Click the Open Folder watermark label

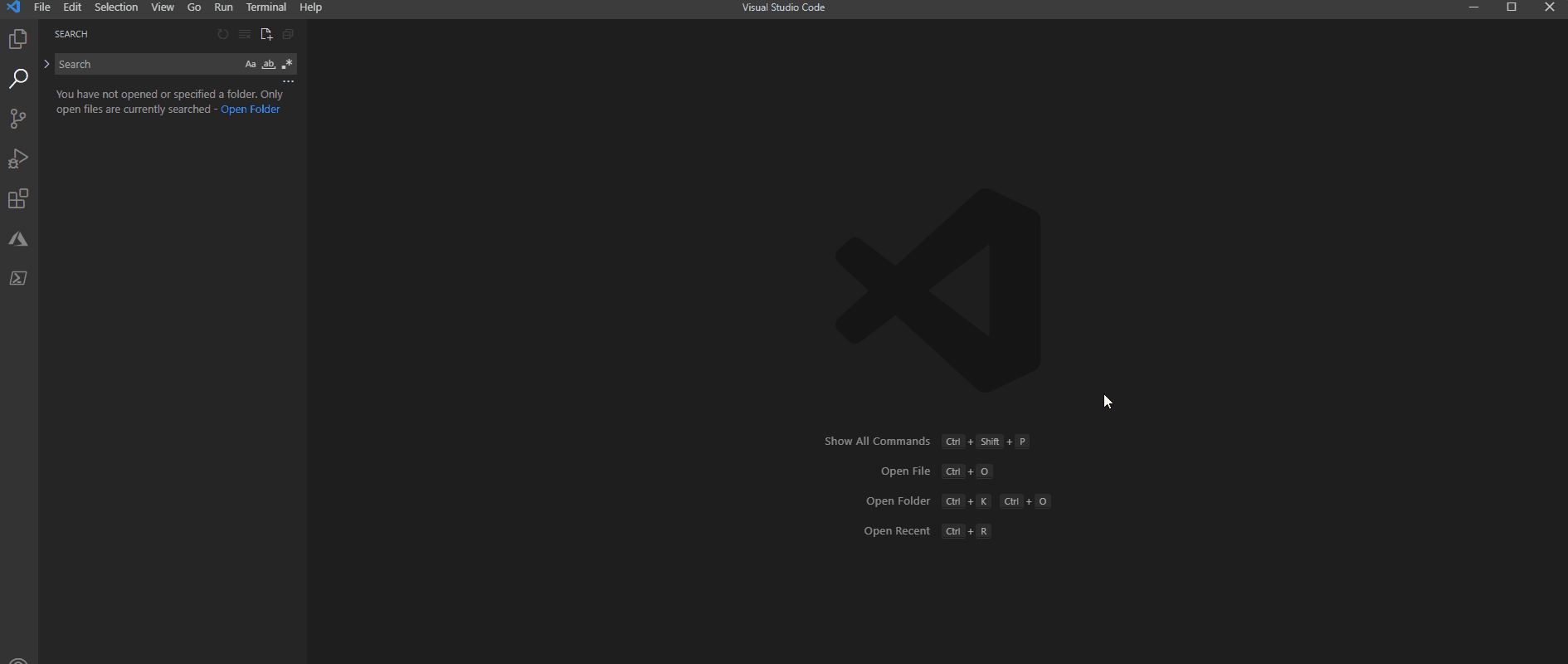click(898, 501)
